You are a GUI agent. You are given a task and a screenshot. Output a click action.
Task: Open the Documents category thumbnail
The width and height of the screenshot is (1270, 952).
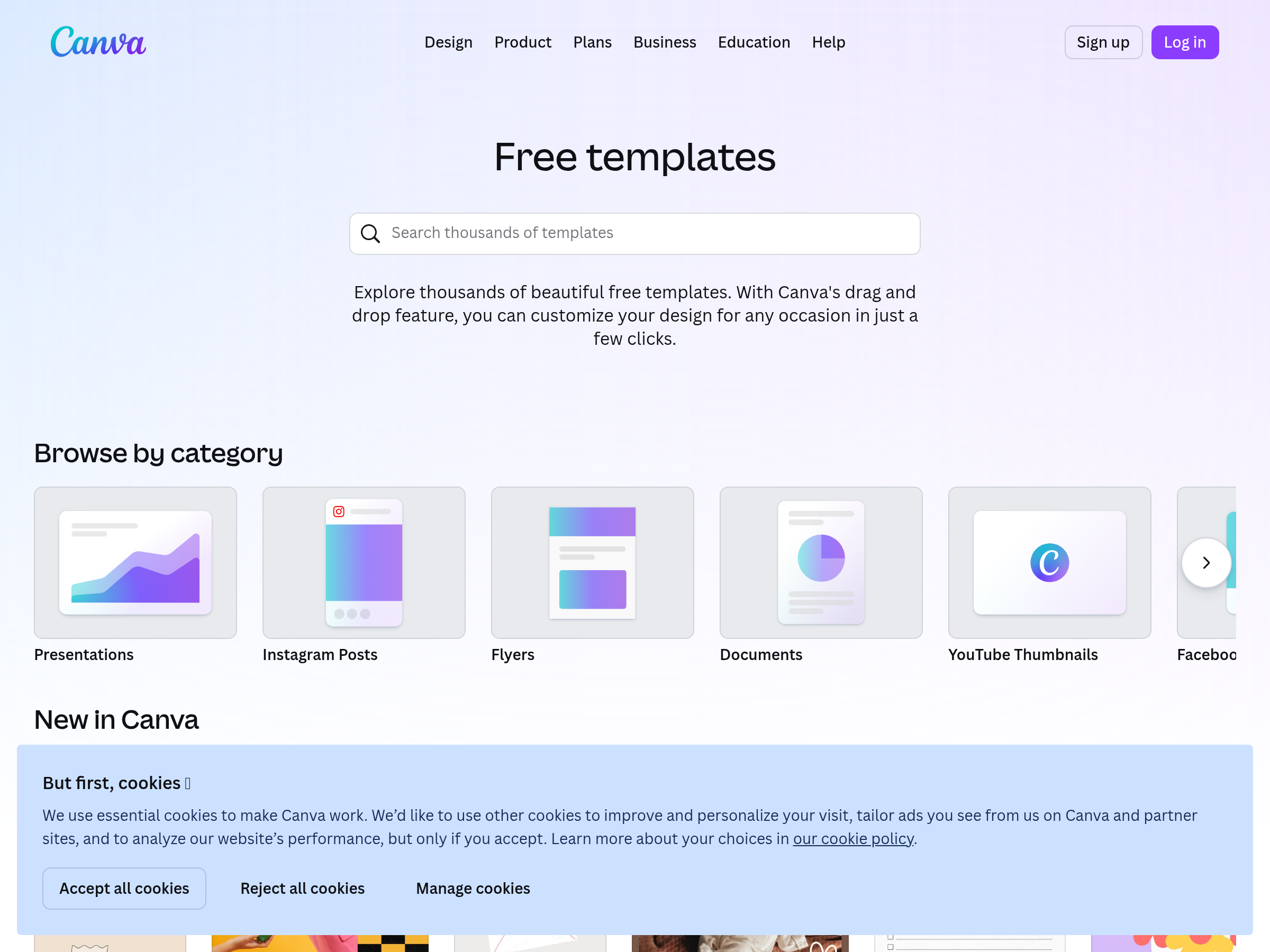[821, 562]
